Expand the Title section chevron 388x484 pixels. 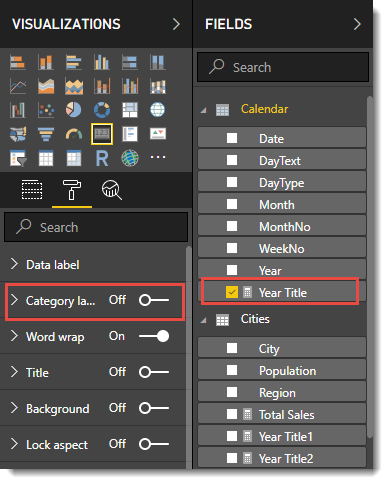pyautogui.click(x=14, y=372)
